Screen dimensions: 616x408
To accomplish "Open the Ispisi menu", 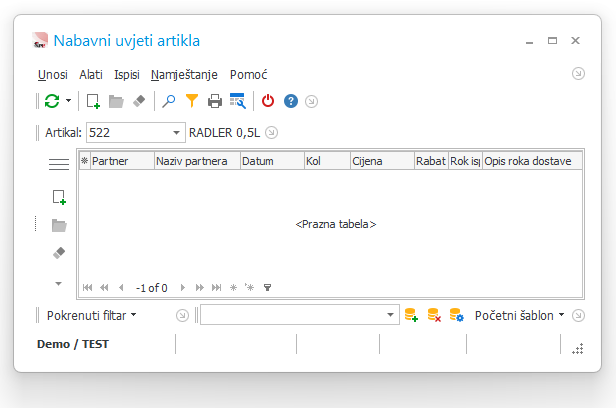I will 127,75.
